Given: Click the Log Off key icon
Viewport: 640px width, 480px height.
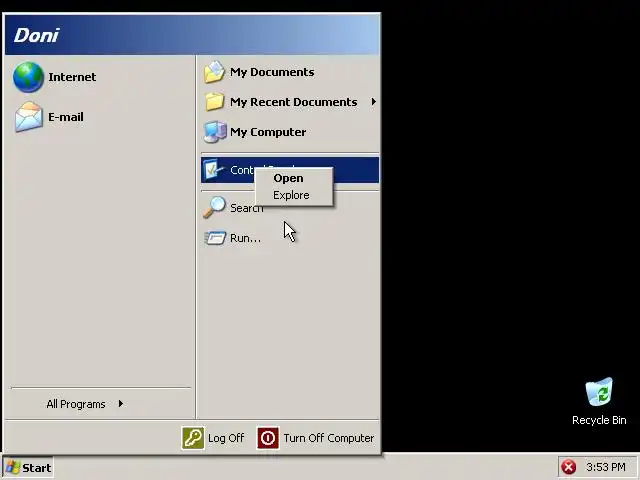Looking at the screenshot, I should point(193,438).
